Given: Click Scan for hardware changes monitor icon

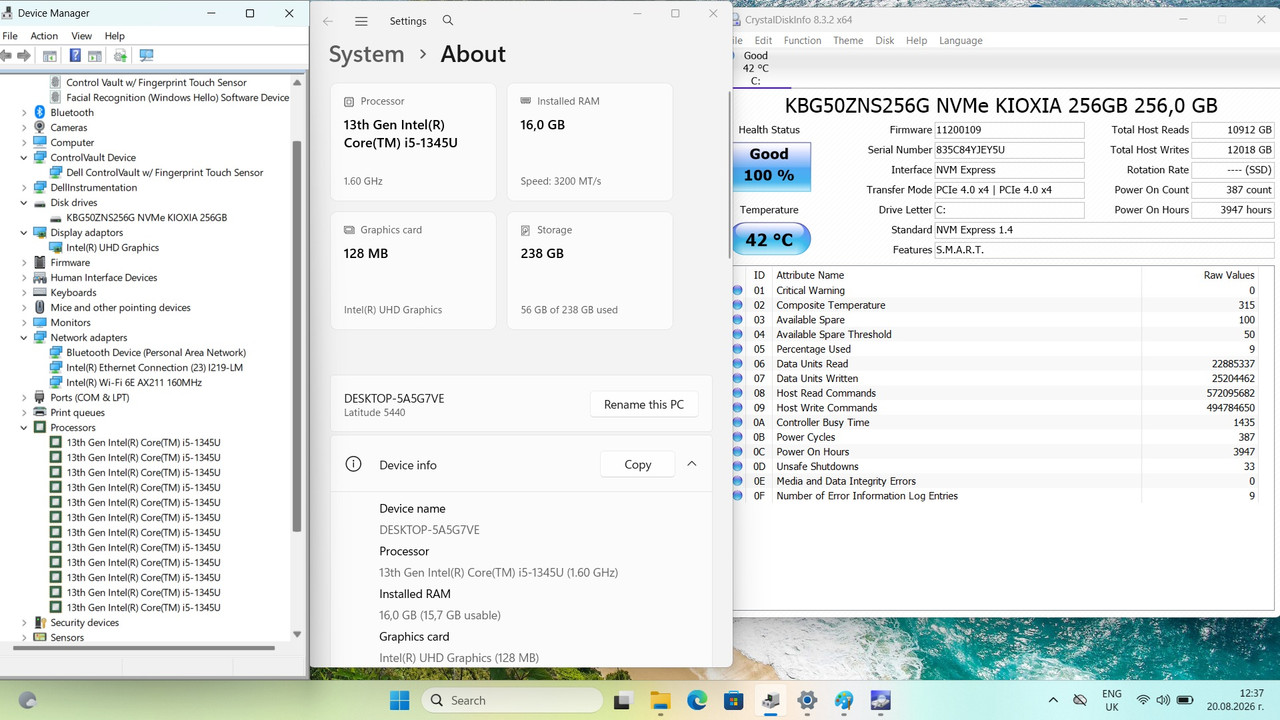Looking at the screenshot, I should tap(146, 56).
